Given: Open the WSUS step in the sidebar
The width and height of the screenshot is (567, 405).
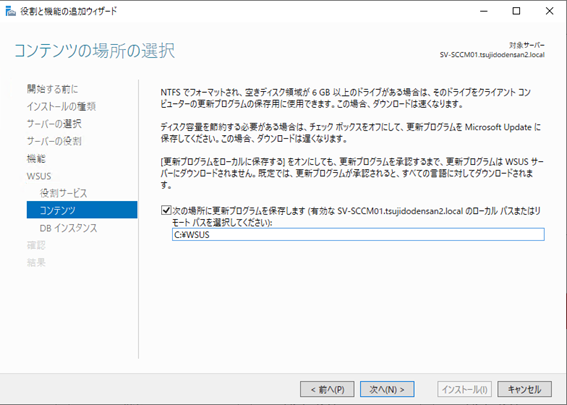Looking at the screenshot, I should 39,176.
